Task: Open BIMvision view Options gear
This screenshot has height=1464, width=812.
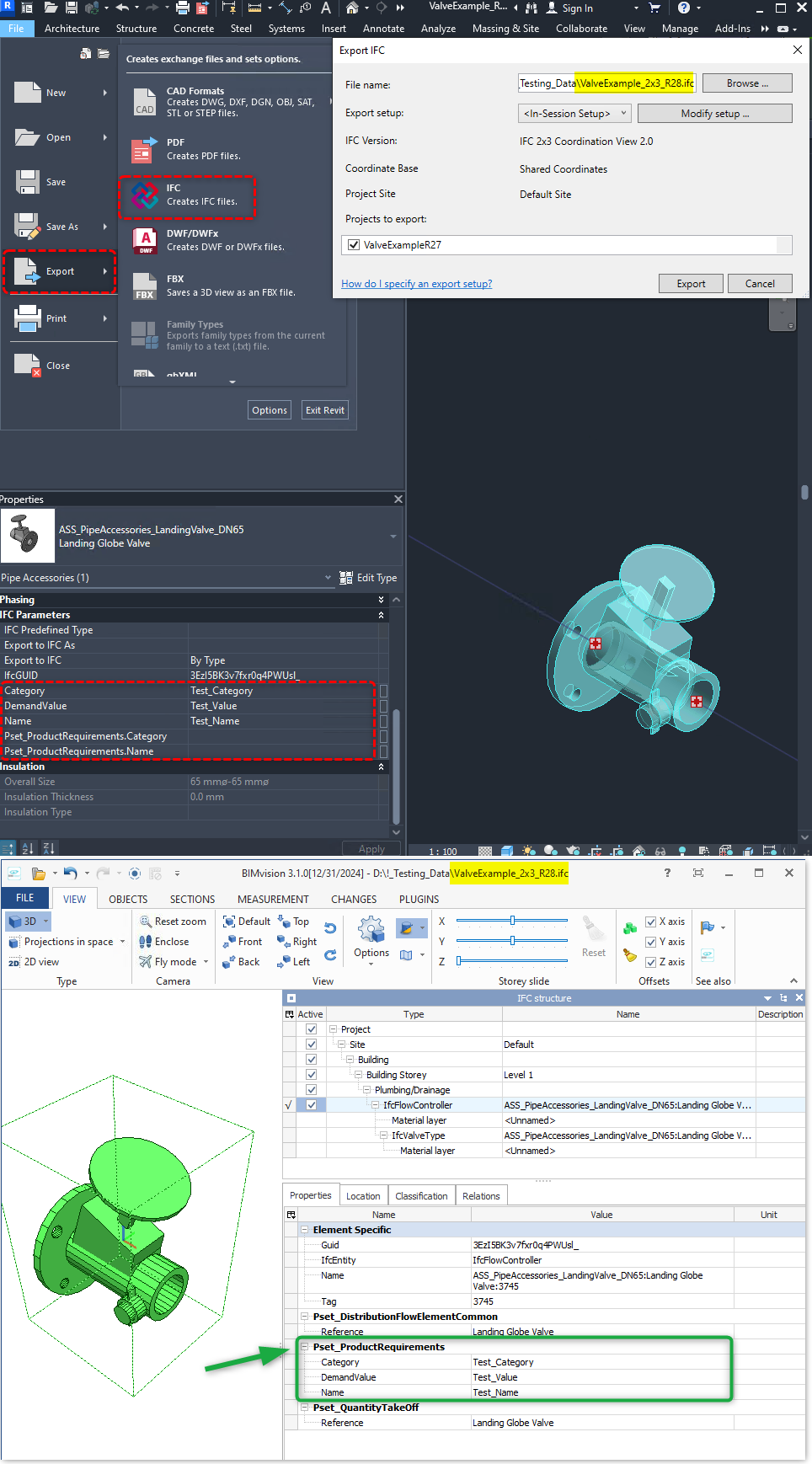Action: tap(371, 930)
